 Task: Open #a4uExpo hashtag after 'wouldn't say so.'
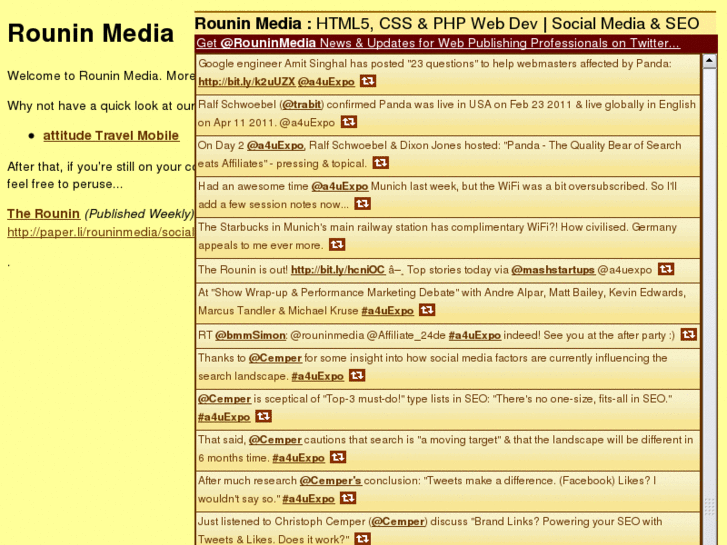[x=308, y=499]
